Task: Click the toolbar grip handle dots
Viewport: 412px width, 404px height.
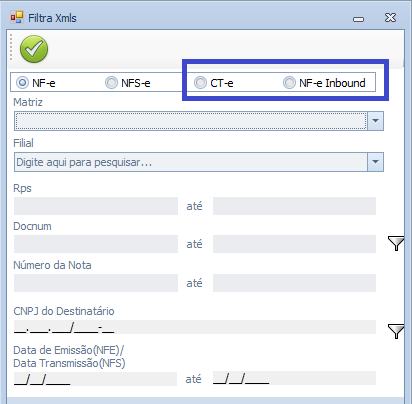Action: 11,48
